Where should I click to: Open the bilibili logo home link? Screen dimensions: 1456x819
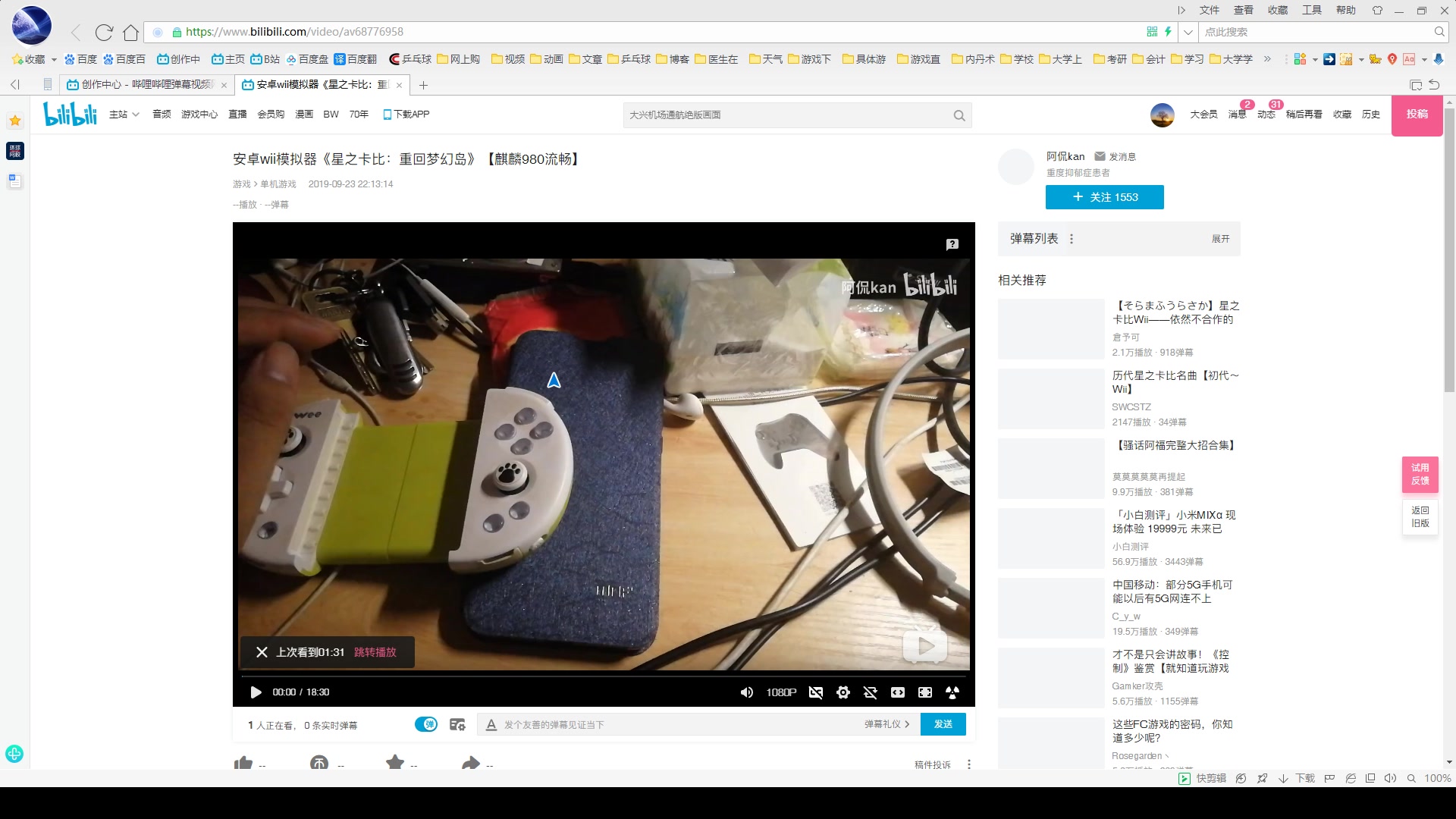70,114
